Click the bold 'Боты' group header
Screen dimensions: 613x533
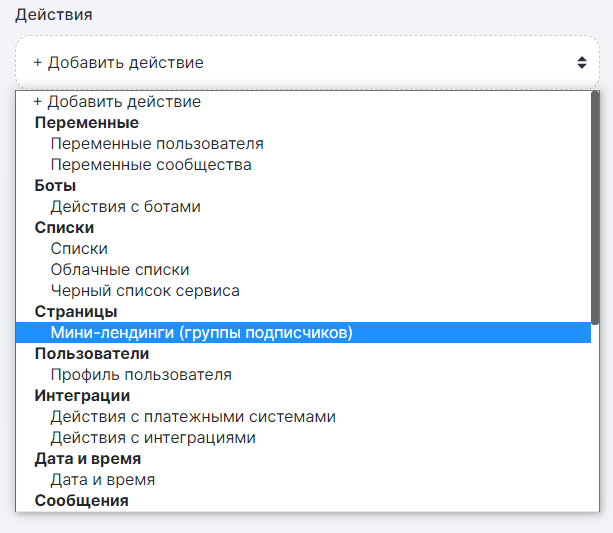[56, 186]
